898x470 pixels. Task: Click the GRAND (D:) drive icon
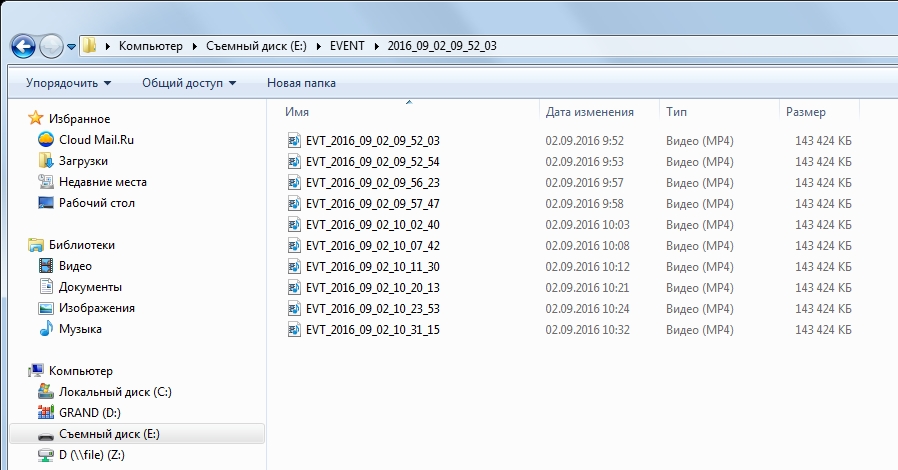point(45,413)
